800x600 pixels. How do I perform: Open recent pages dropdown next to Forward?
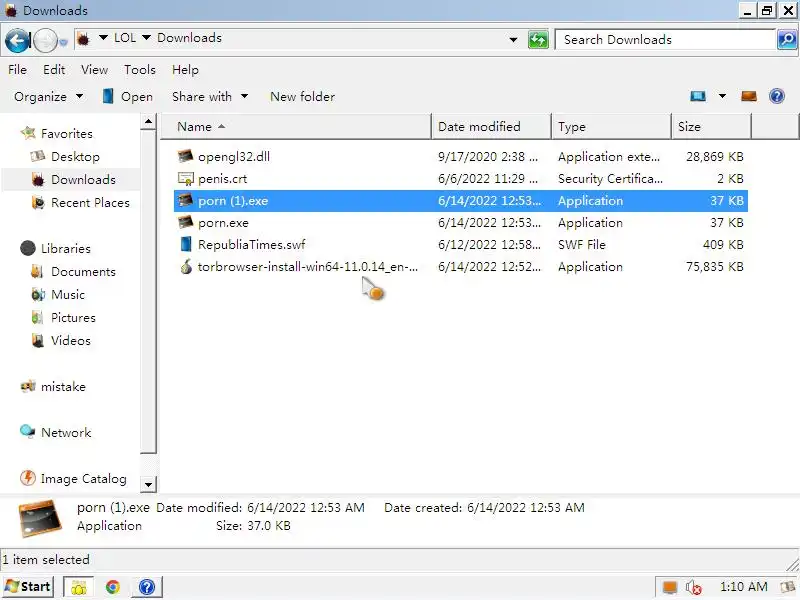tap(63, 43)
